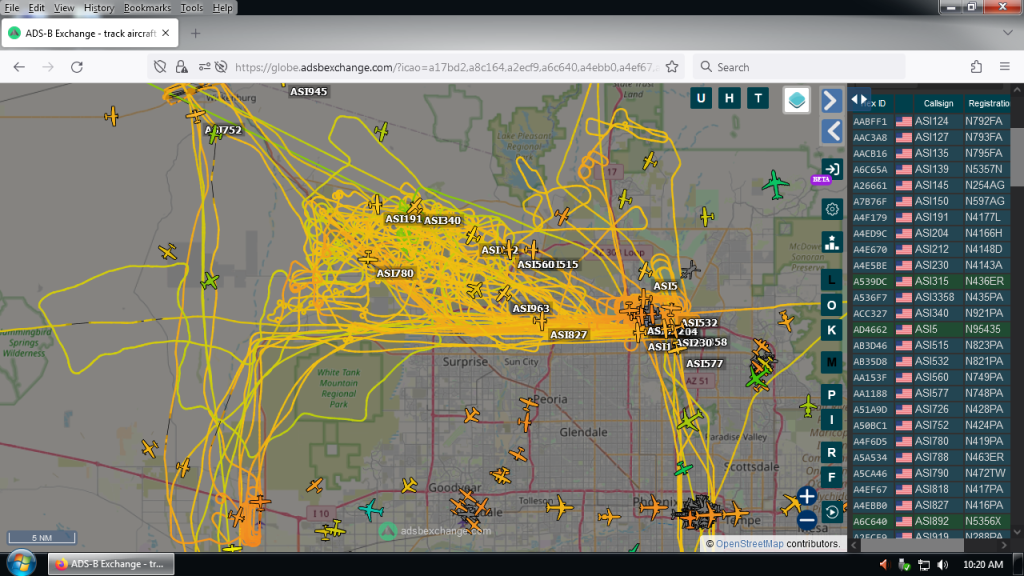Select aircraft row ASI5 N95435
The height and width of the screenshot is (576, 1024).
pyautogui.click(x=929, y=329)
